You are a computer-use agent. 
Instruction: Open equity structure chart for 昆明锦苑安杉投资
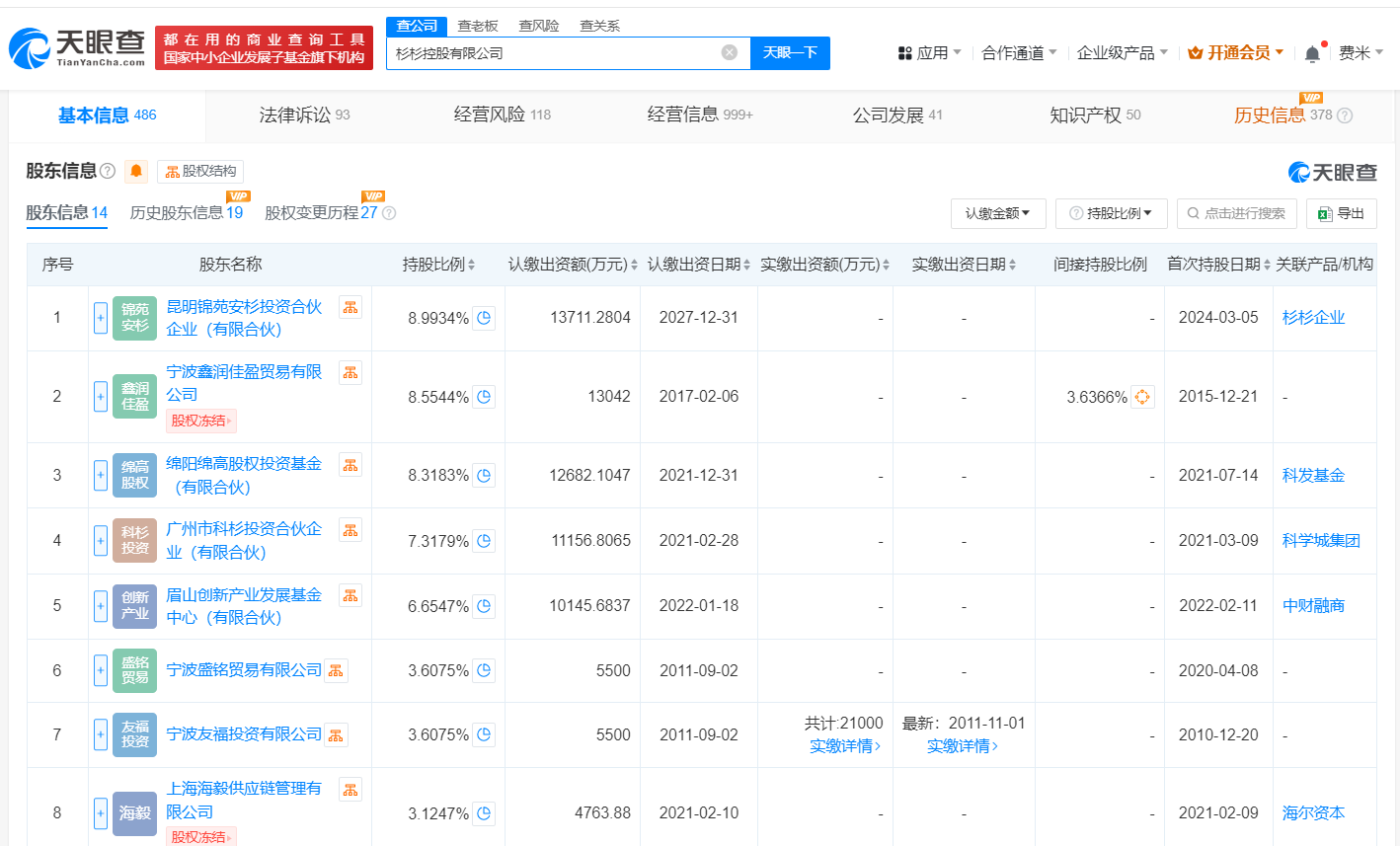coord(350,307)
